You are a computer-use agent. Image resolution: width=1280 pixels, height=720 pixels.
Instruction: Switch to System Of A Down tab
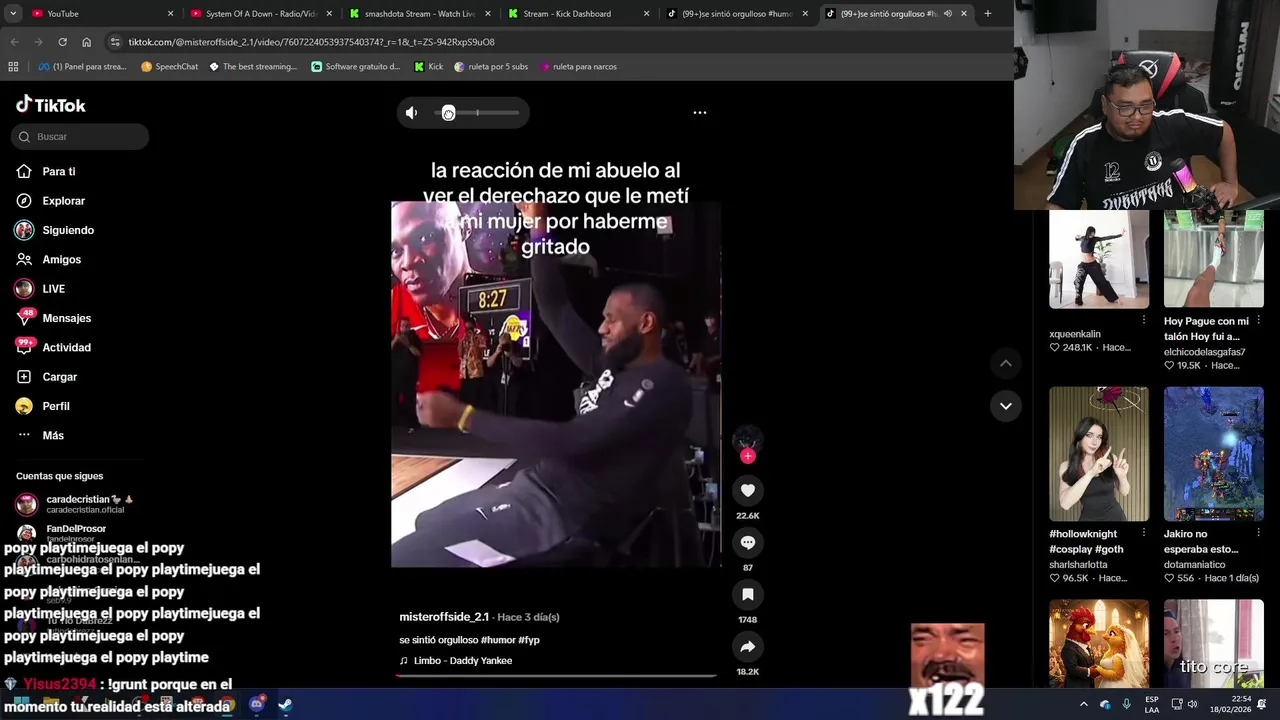260,14
